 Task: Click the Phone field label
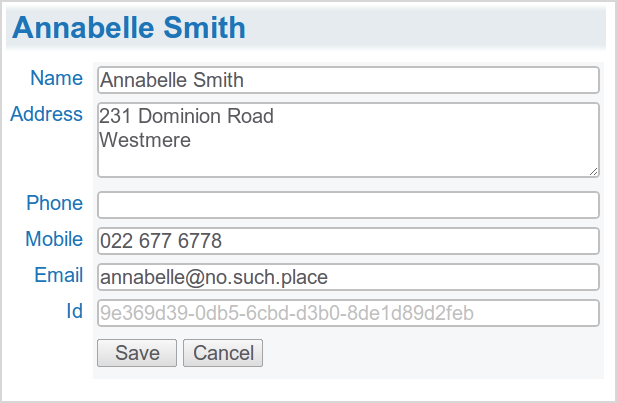[55, 203]
